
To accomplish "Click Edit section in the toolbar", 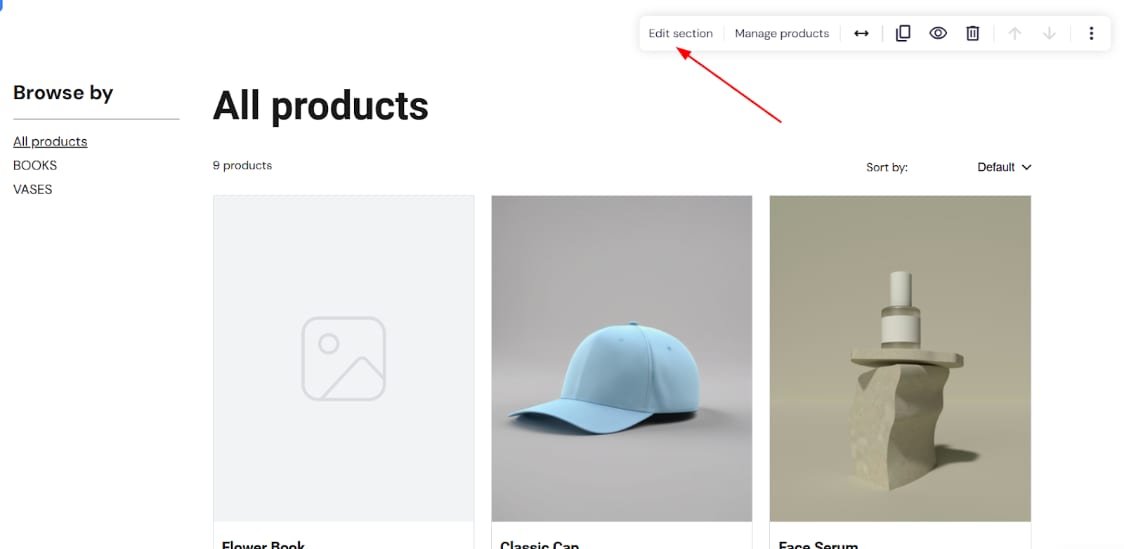I will [x=680, y=33].
